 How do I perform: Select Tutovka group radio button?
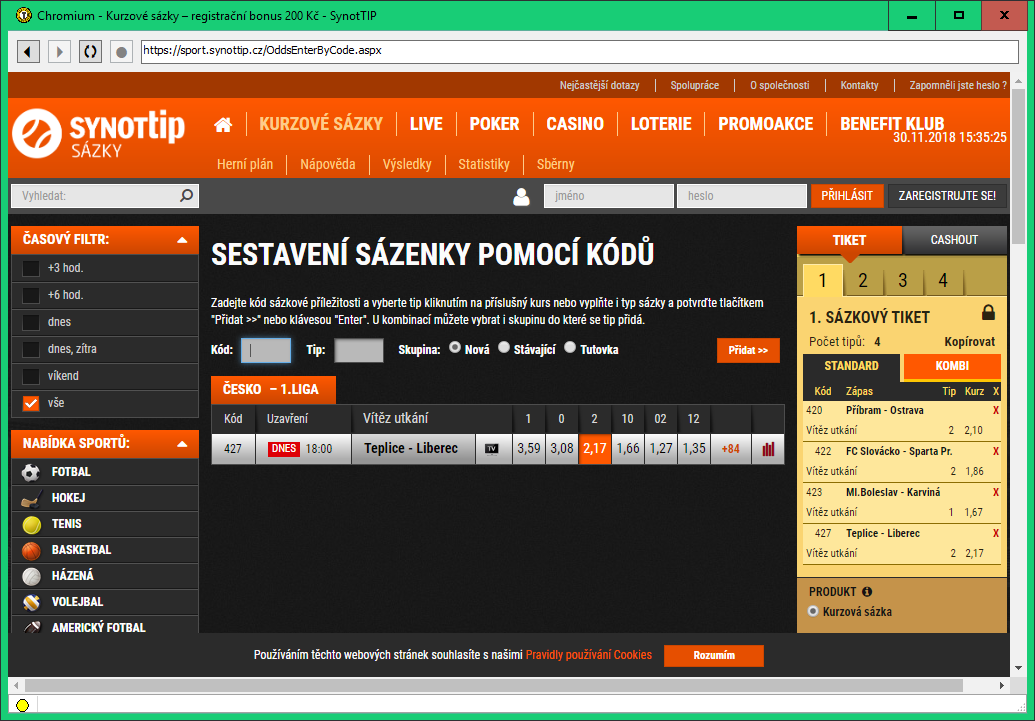pos(570,347)
